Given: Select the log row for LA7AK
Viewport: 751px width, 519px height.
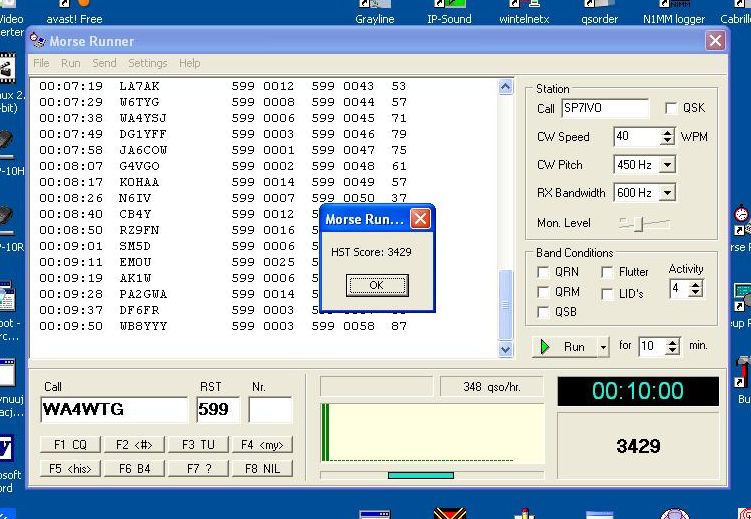Looking at the screenshot, I should coord(223,86).
